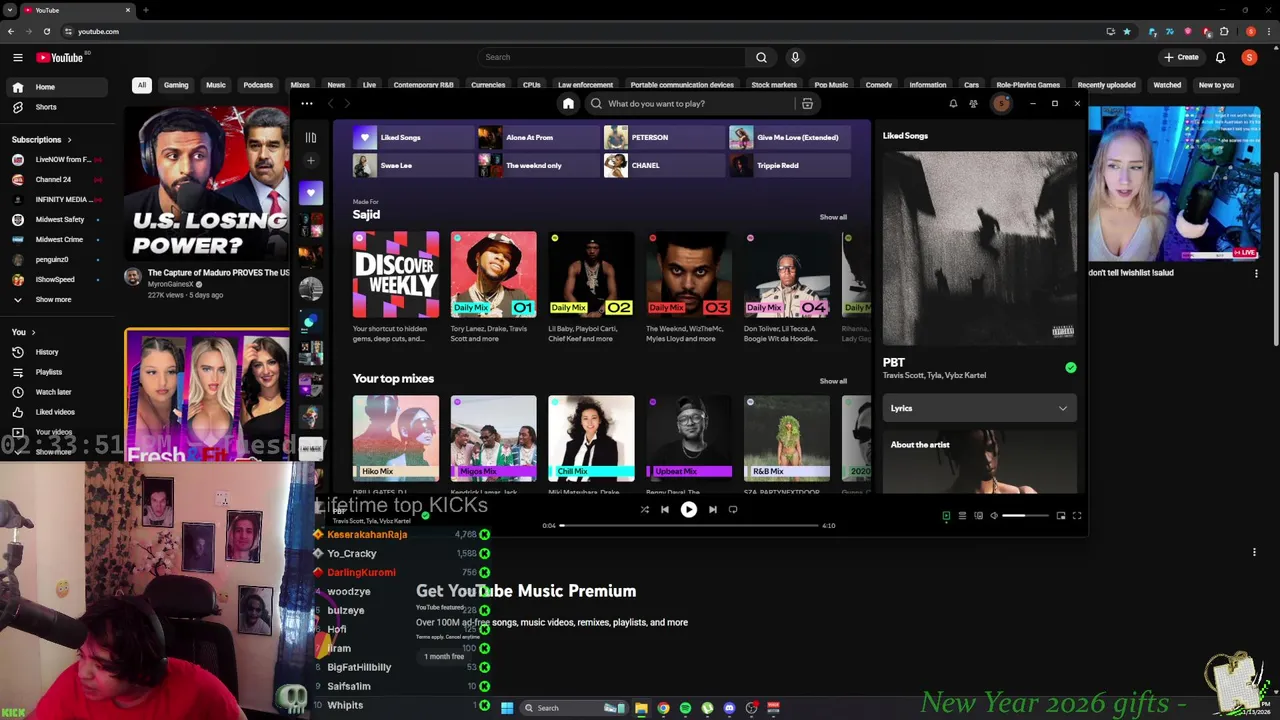Open the Trippie Redd tile
This screenshot has width=1280, height=720.
[790, 166]
